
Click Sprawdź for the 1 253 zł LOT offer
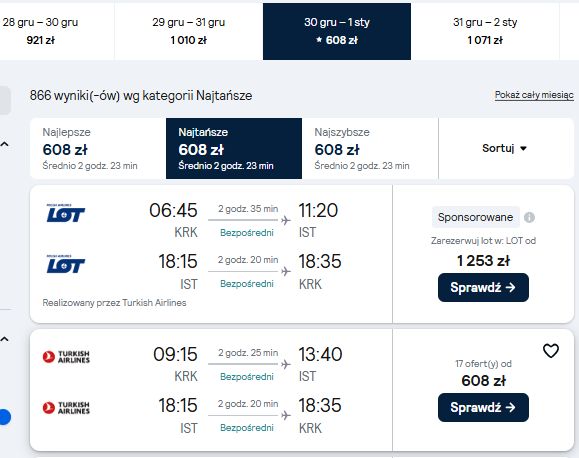483,287
